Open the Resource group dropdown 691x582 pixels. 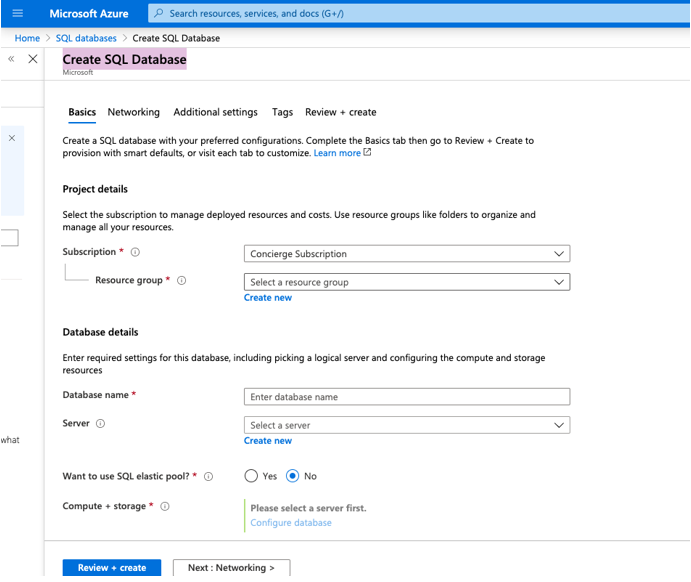(406, 282)
